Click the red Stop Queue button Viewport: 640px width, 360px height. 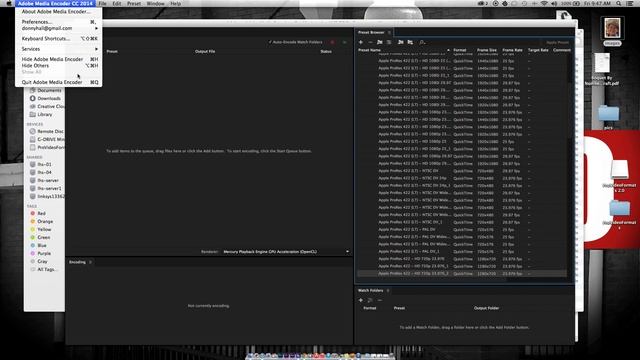[x=333, y=42]
